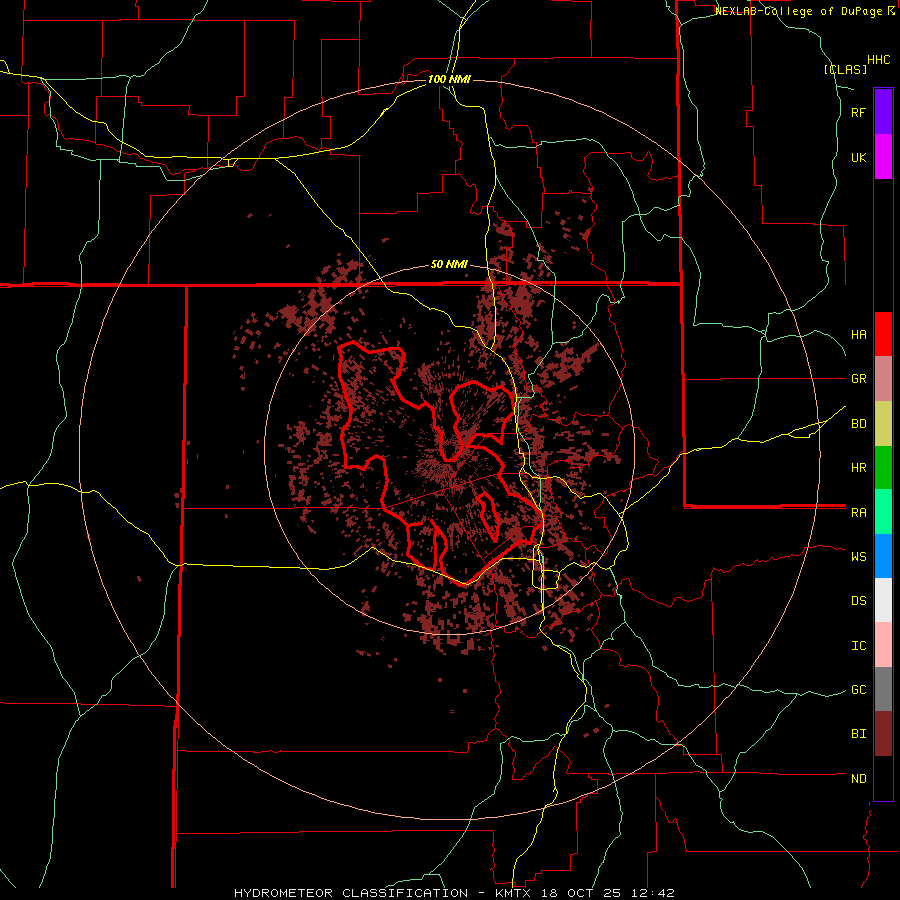This screenshot has height=900, width=900.
Task: Click the ND black legend swatch
Action: coord(883,778)
